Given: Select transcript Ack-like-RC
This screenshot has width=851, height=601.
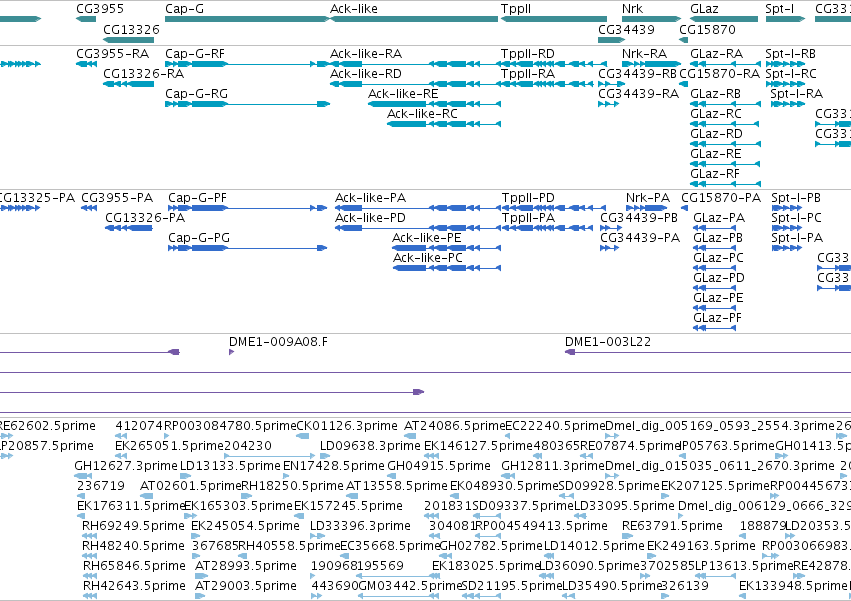Looking at the screenshot, I should (x=444, y=124).
